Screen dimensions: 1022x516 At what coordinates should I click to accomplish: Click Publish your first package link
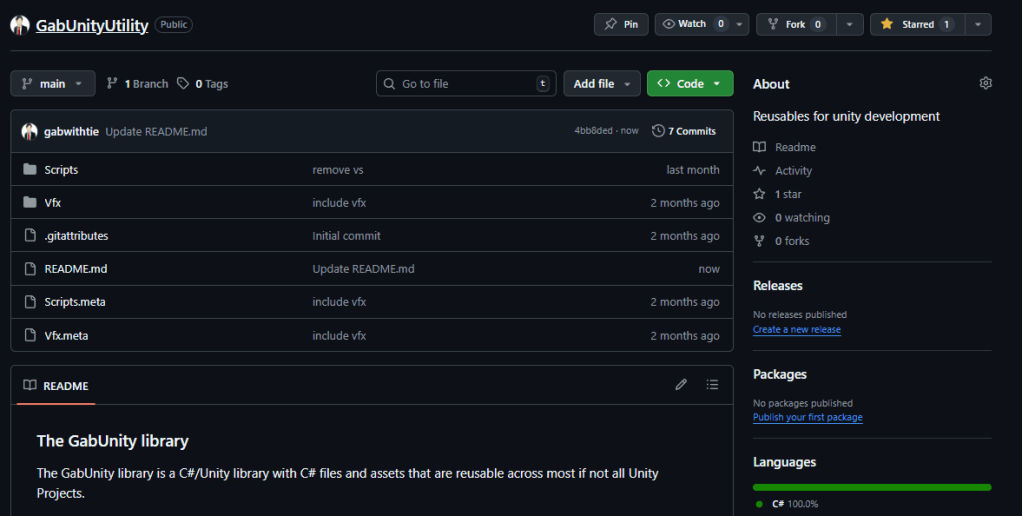pos(807,417)
